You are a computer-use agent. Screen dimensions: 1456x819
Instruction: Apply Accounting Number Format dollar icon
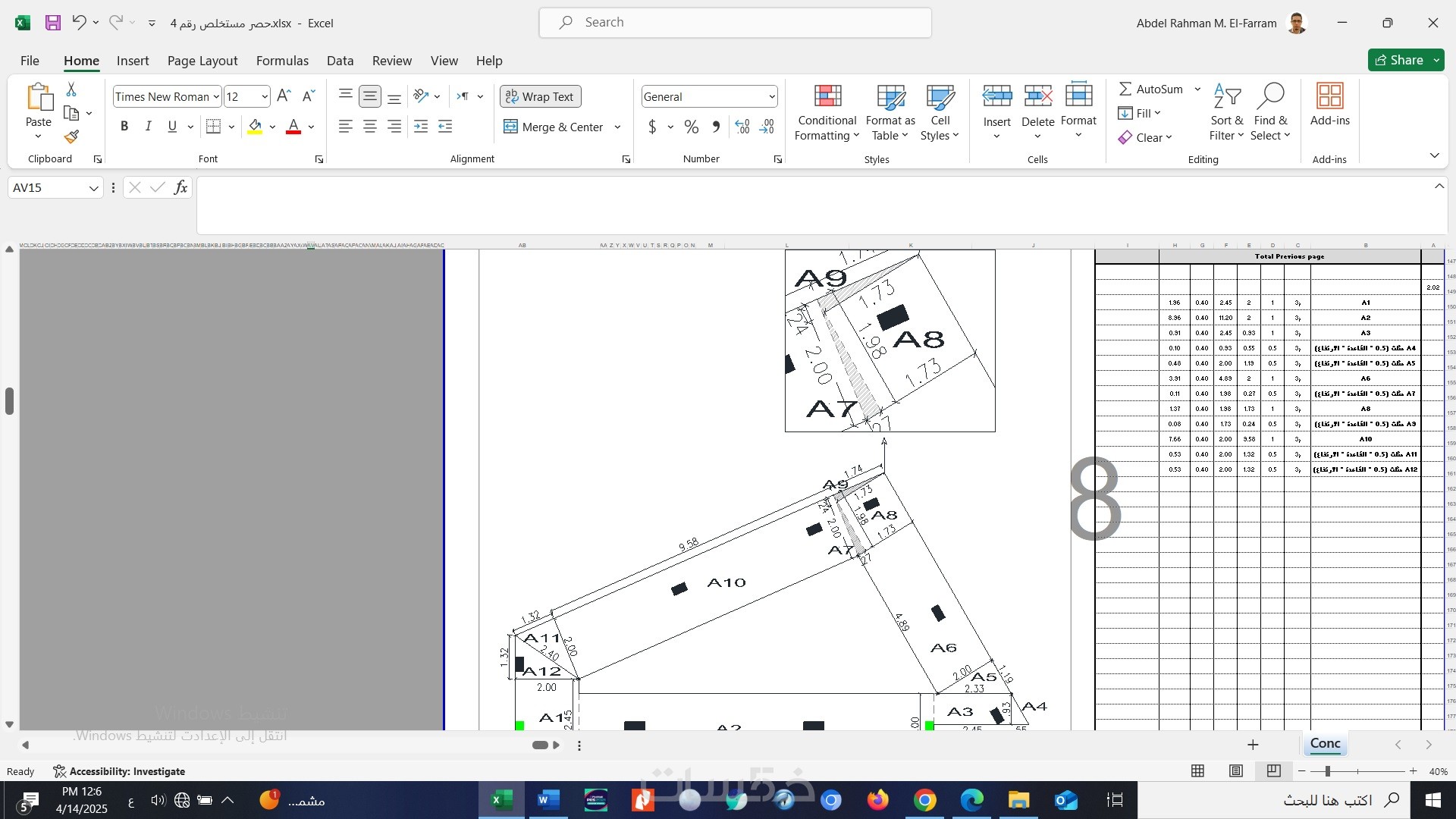coord(652,127)
